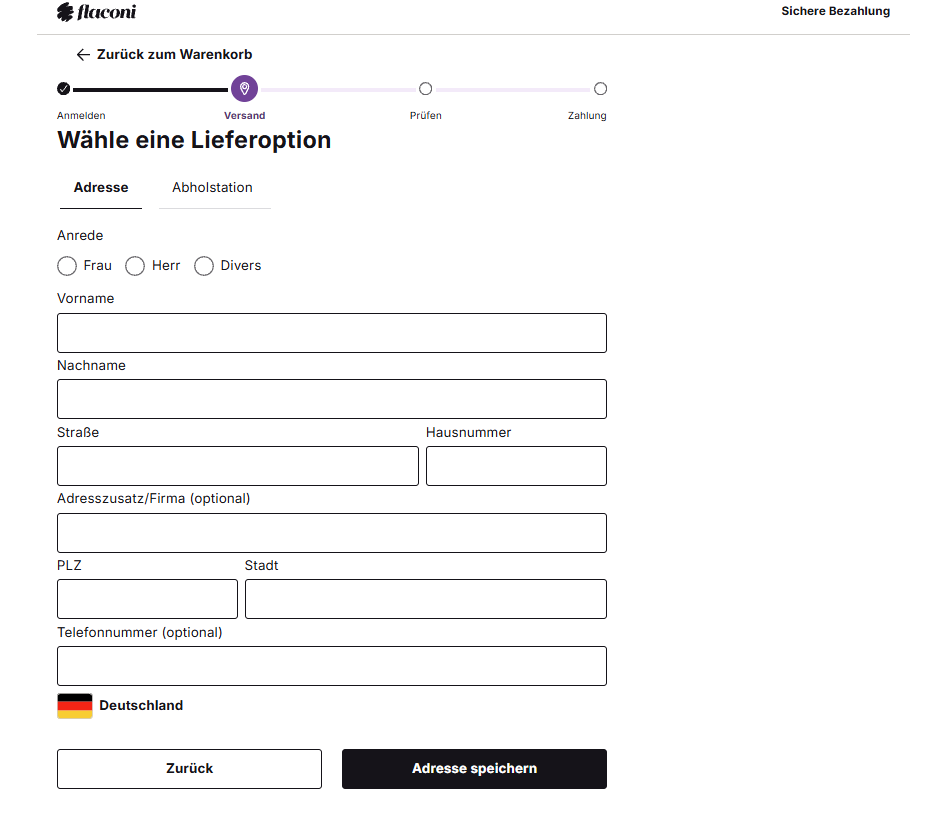Focus the Nachname input field
The width and height of the screenshot is (945, 820).
(x=332, y=399)
